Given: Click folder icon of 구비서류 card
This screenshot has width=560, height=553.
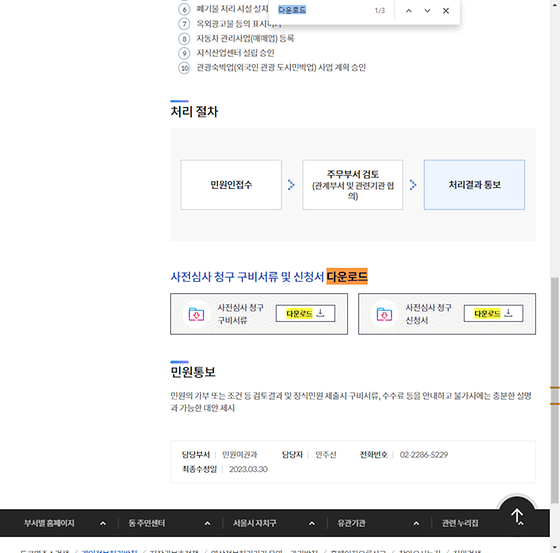Looking at the screenshot, I should tap(196, 314).
